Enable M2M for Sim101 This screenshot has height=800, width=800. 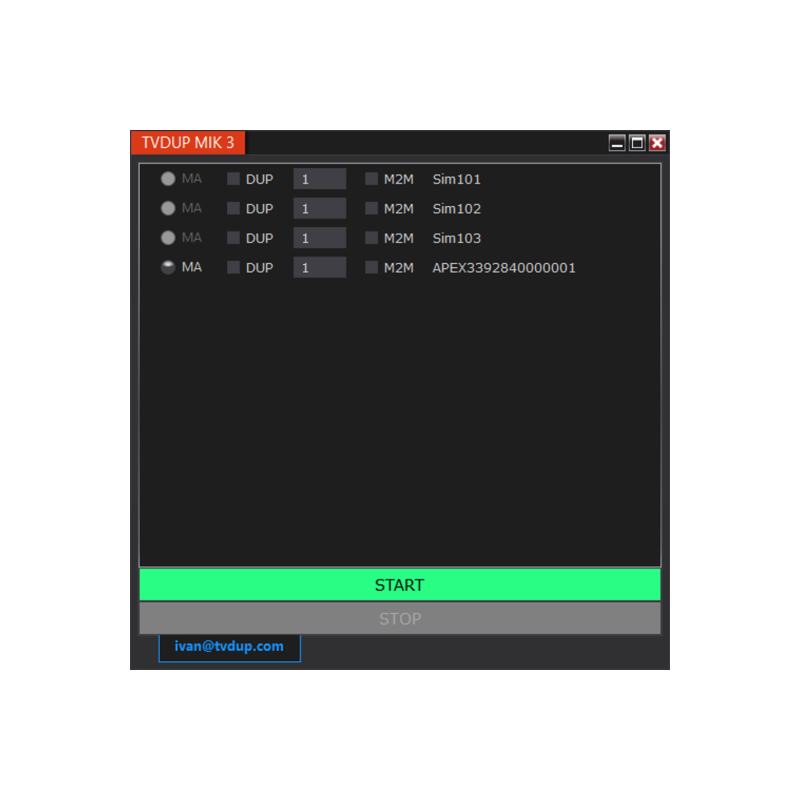coord(371,179)
